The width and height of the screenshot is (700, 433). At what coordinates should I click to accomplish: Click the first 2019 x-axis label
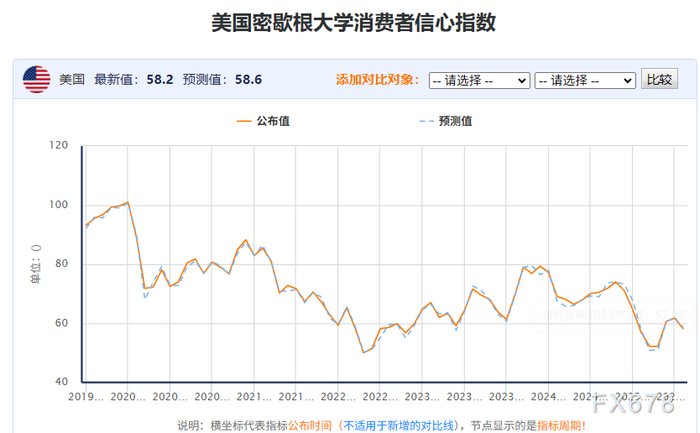pyautogui.click(x=86, y=396)
